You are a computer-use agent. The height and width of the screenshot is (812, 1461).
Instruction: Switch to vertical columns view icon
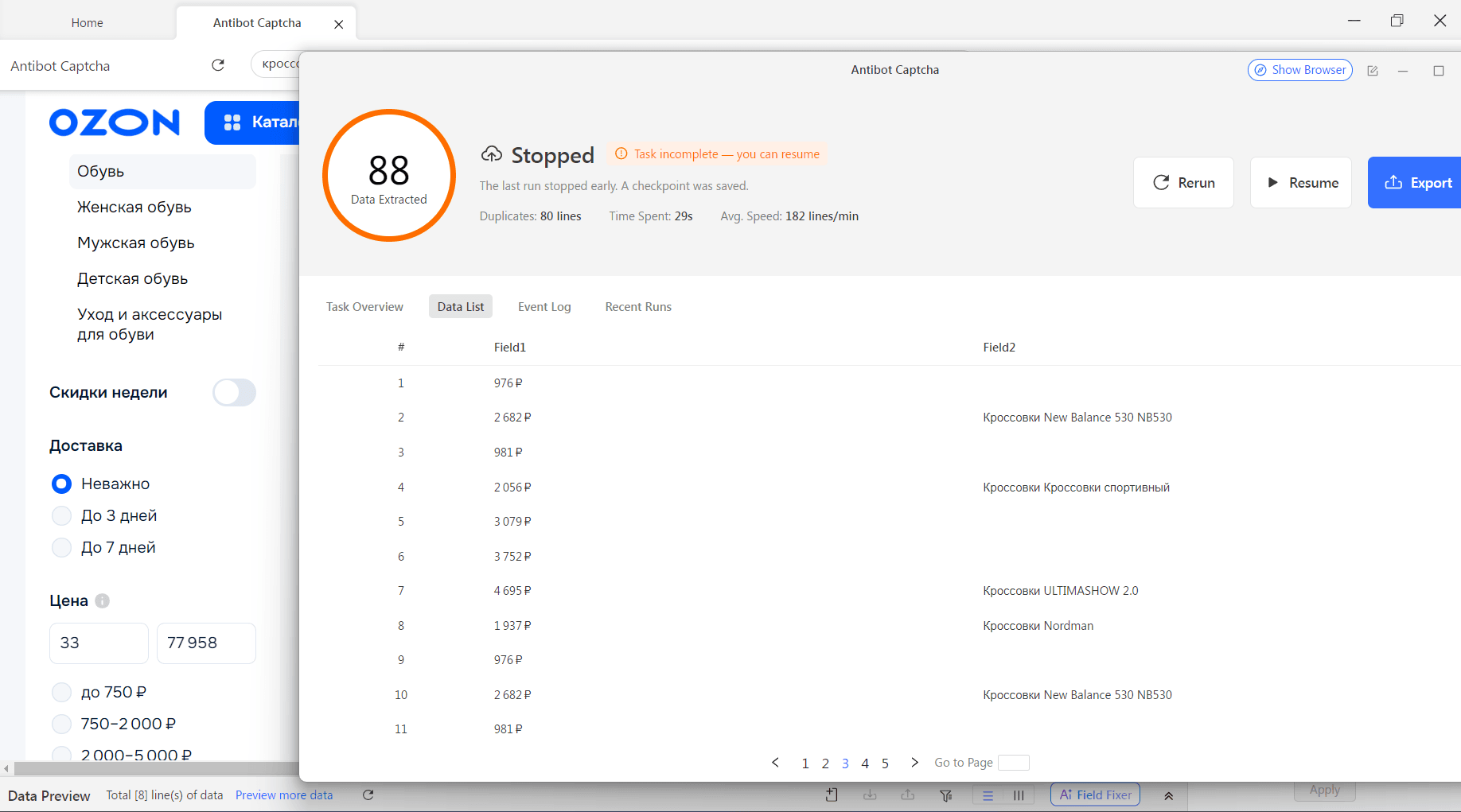tap(1019, 795)
